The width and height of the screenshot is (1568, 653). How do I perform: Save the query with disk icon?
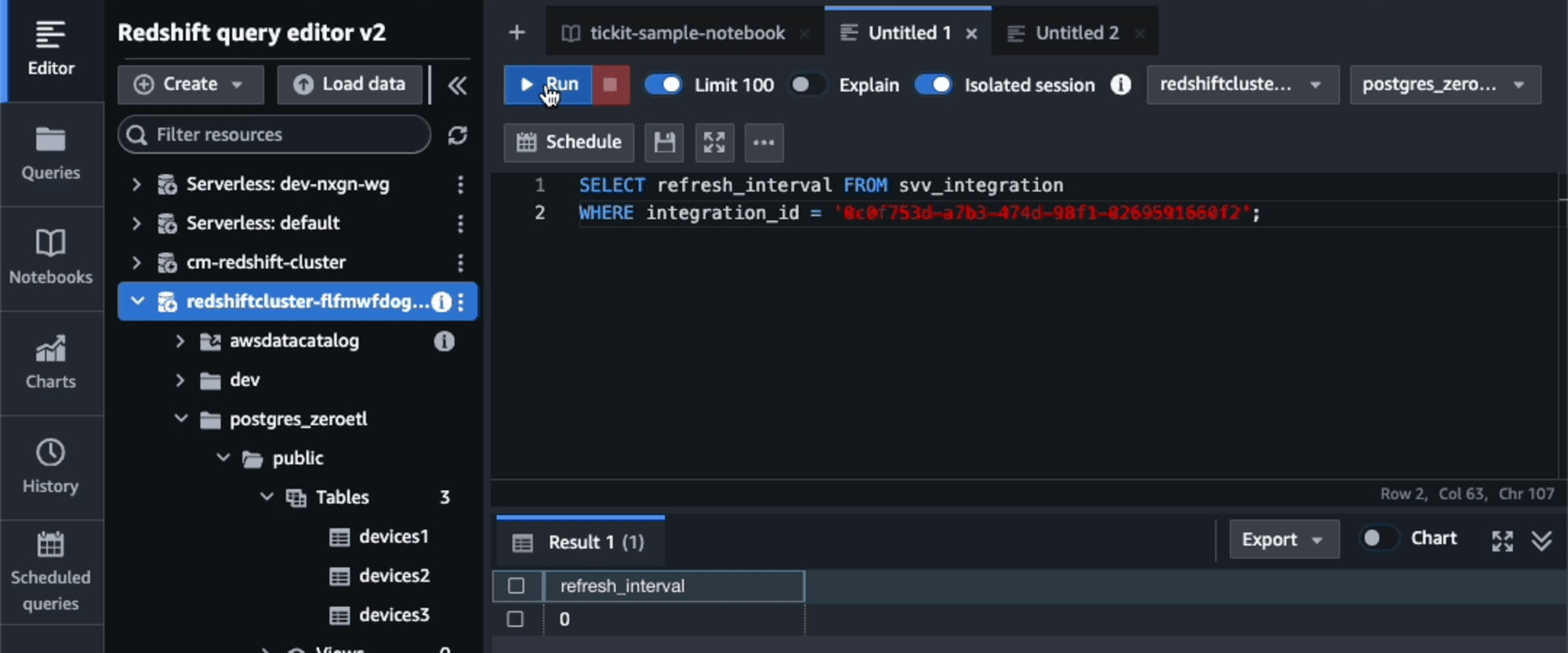point(664,143)
